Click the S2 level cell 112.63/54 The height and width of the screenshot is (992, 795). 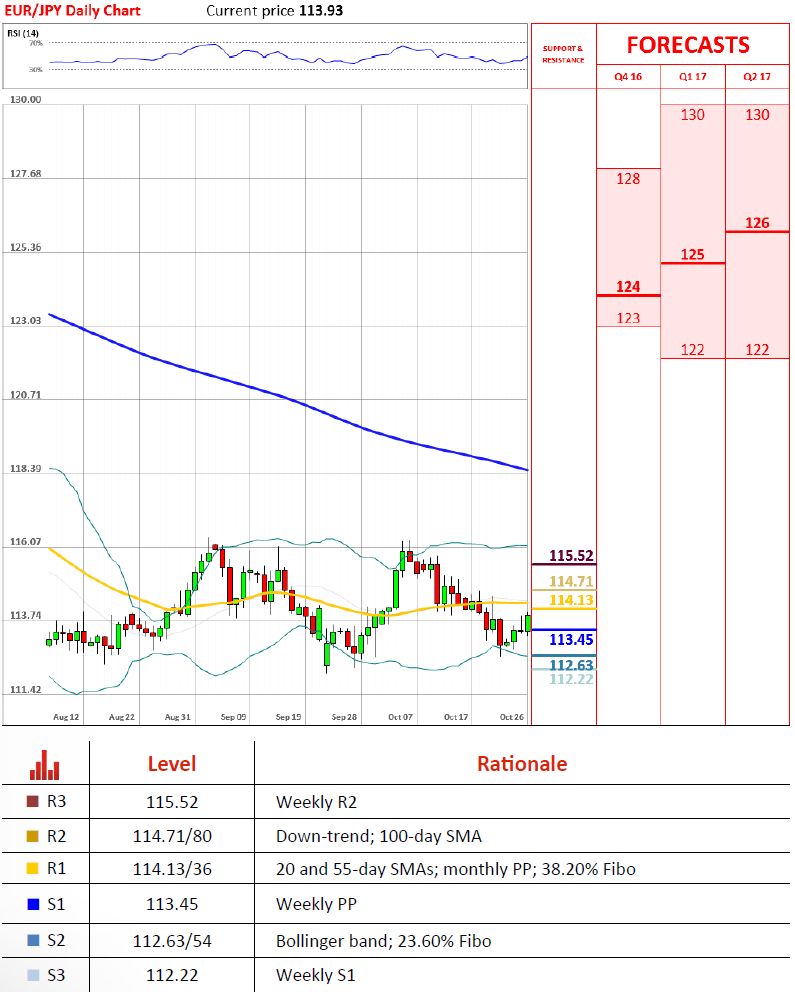pos(172,941)
